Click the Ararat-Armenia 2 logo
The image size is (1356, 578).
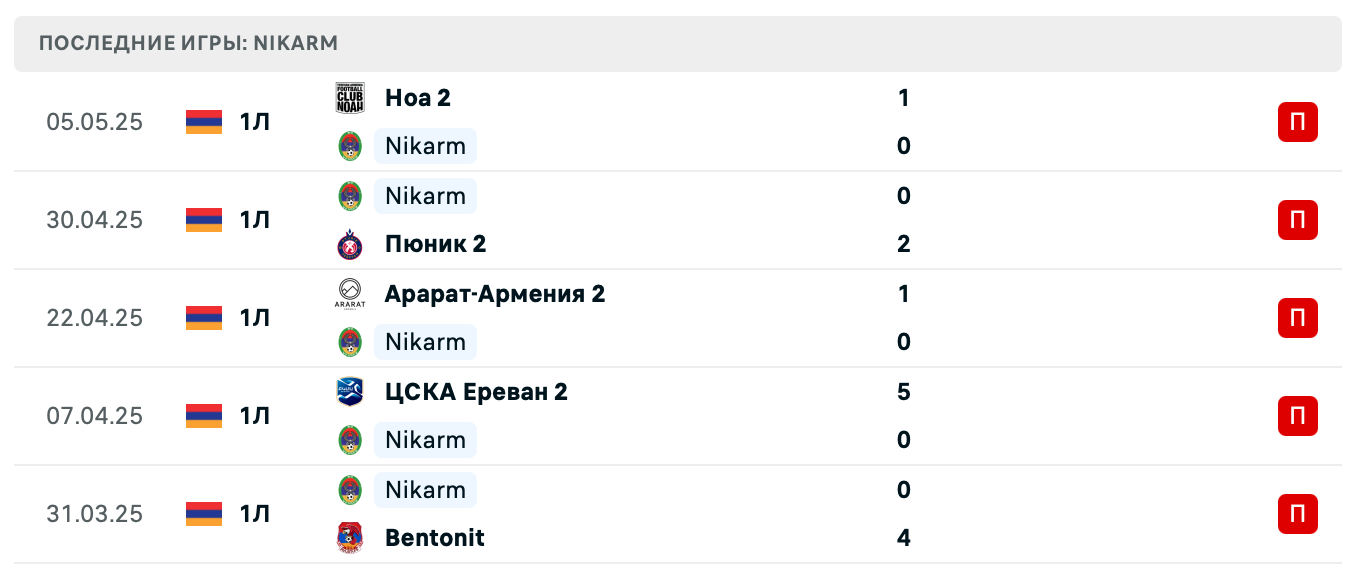pyautogui.click(x=349, y=294)
